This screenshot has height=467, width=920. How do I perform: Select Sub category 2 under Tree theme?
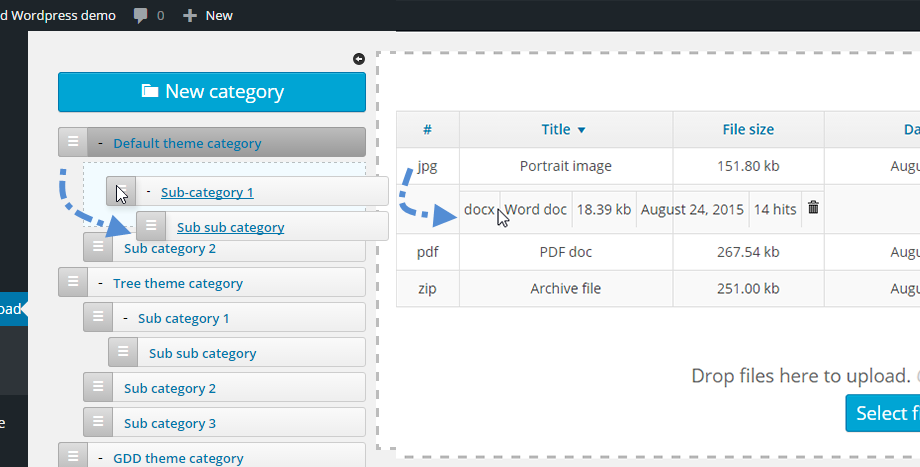pyautogui.click(x=170, y=388)
